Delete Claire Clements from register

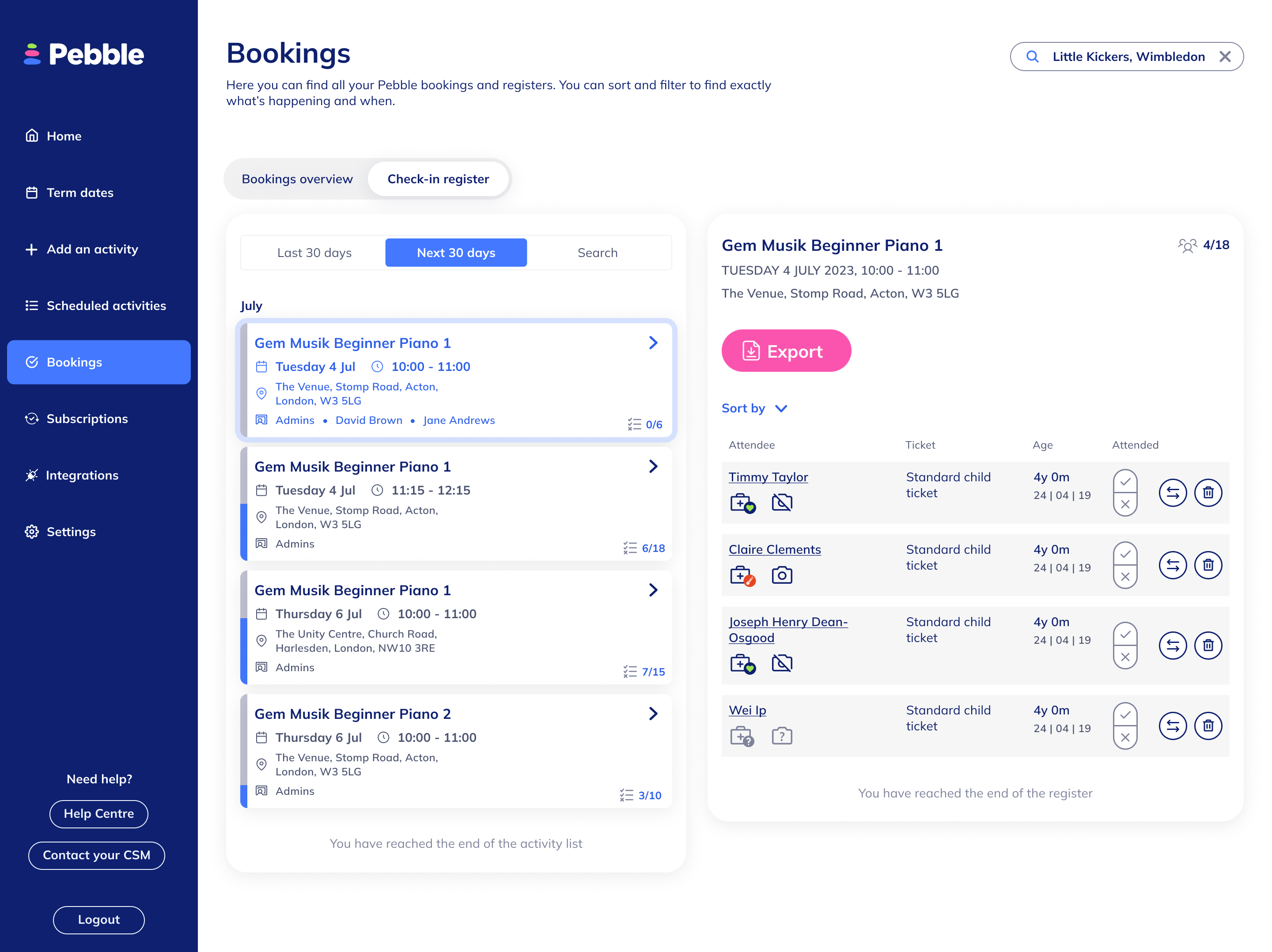pos(1208,565)
